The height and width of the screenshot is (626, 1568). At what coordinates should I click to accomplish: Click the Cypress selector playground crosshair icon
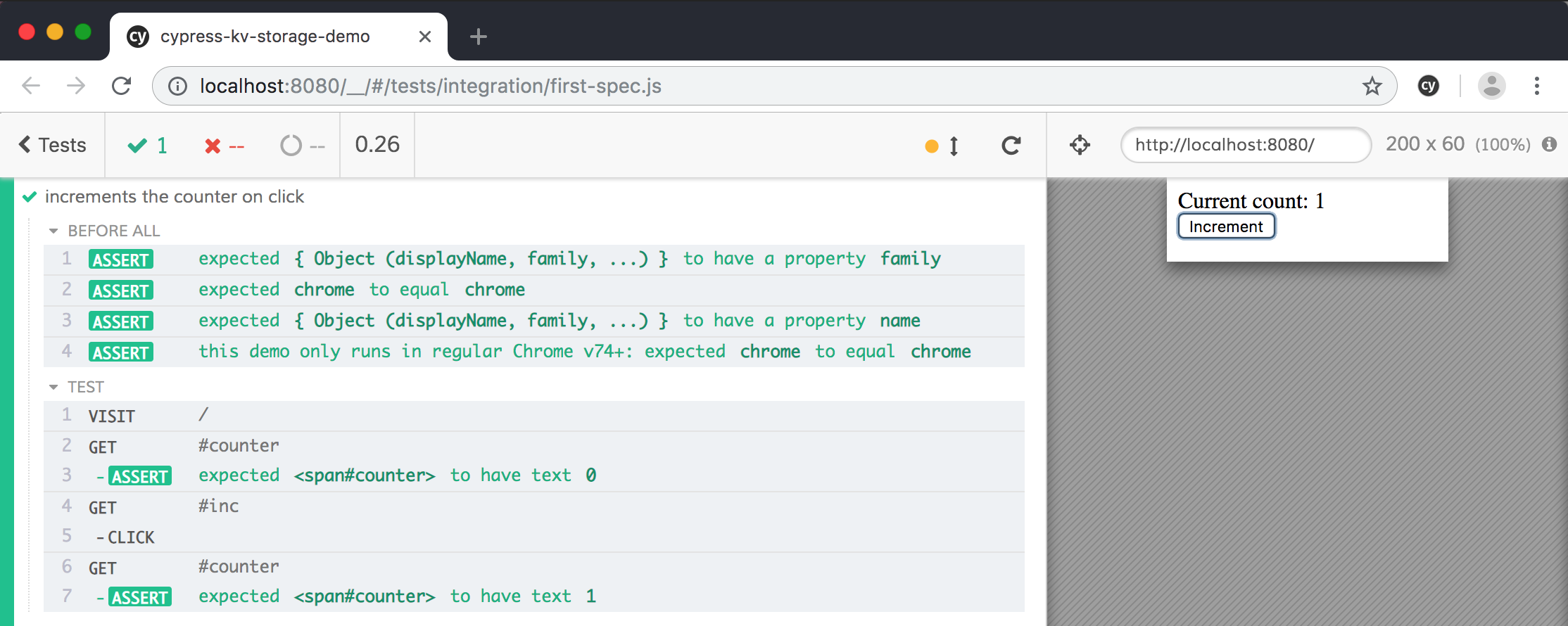click(1080, 145)
